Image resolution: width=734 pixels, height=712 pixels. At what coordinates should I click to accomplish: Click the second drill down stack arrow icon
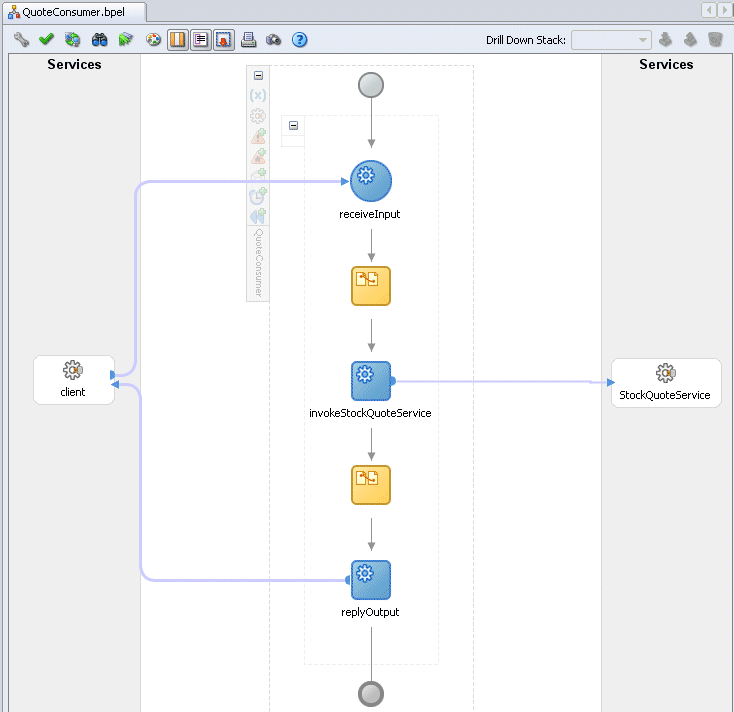pos(690,40)
